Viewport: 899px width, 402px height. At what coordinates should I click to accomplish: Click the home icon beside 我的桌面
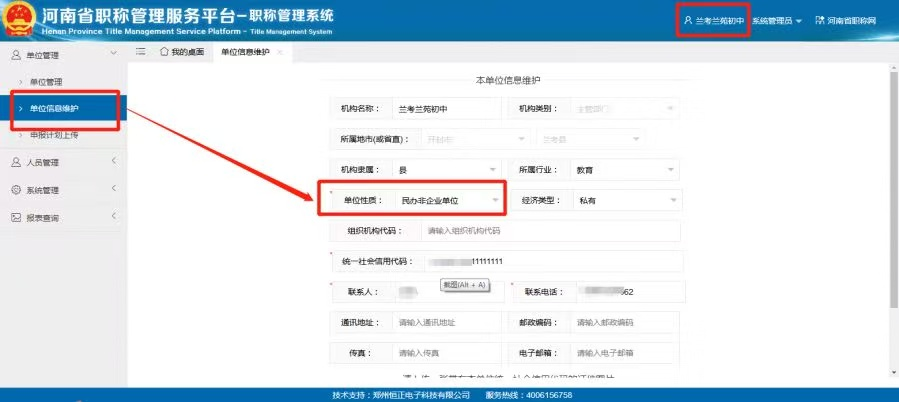click(x=164, y=52)
